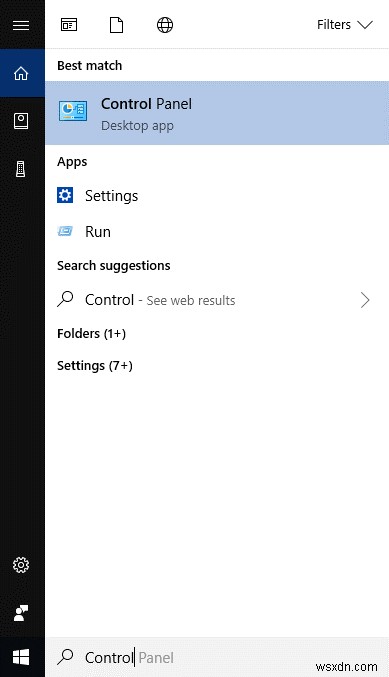Click the Windows Start button
The height and width of the screenshot is (677, 389).
(21, 658)
